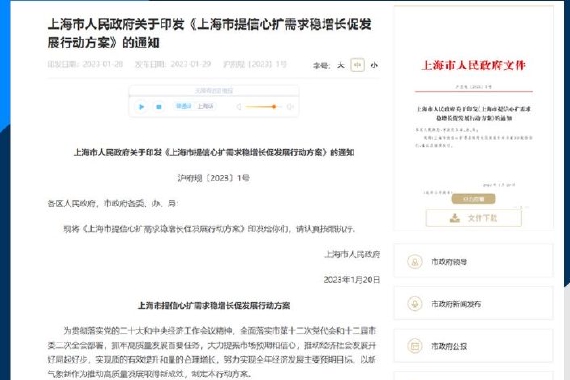
Task: Click the 印发日期 2023-01-20 text
Action: pos(85,64)
